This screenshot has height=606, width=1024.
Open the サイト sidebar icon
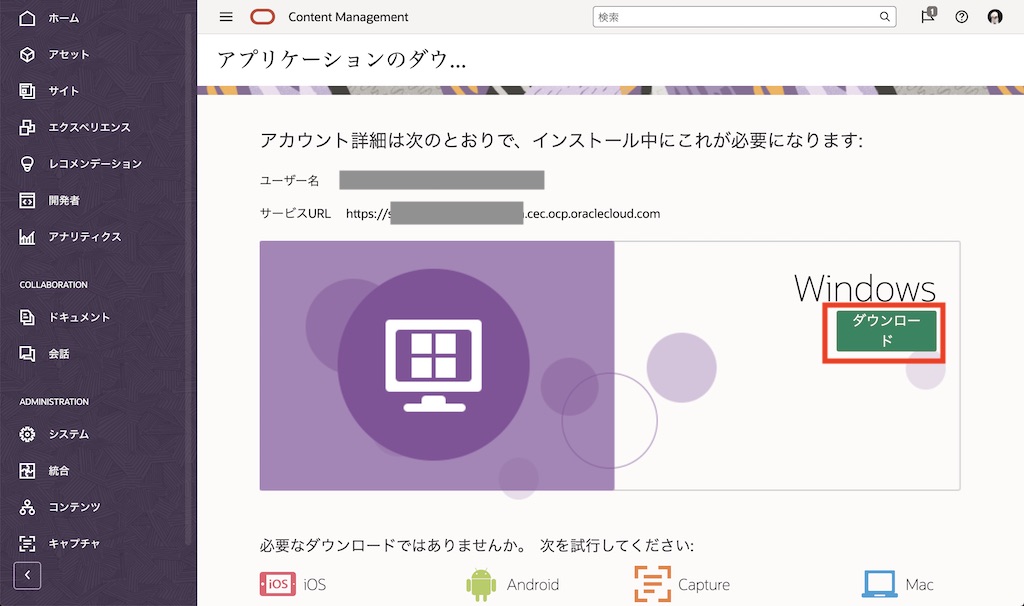tap(29, 90)
